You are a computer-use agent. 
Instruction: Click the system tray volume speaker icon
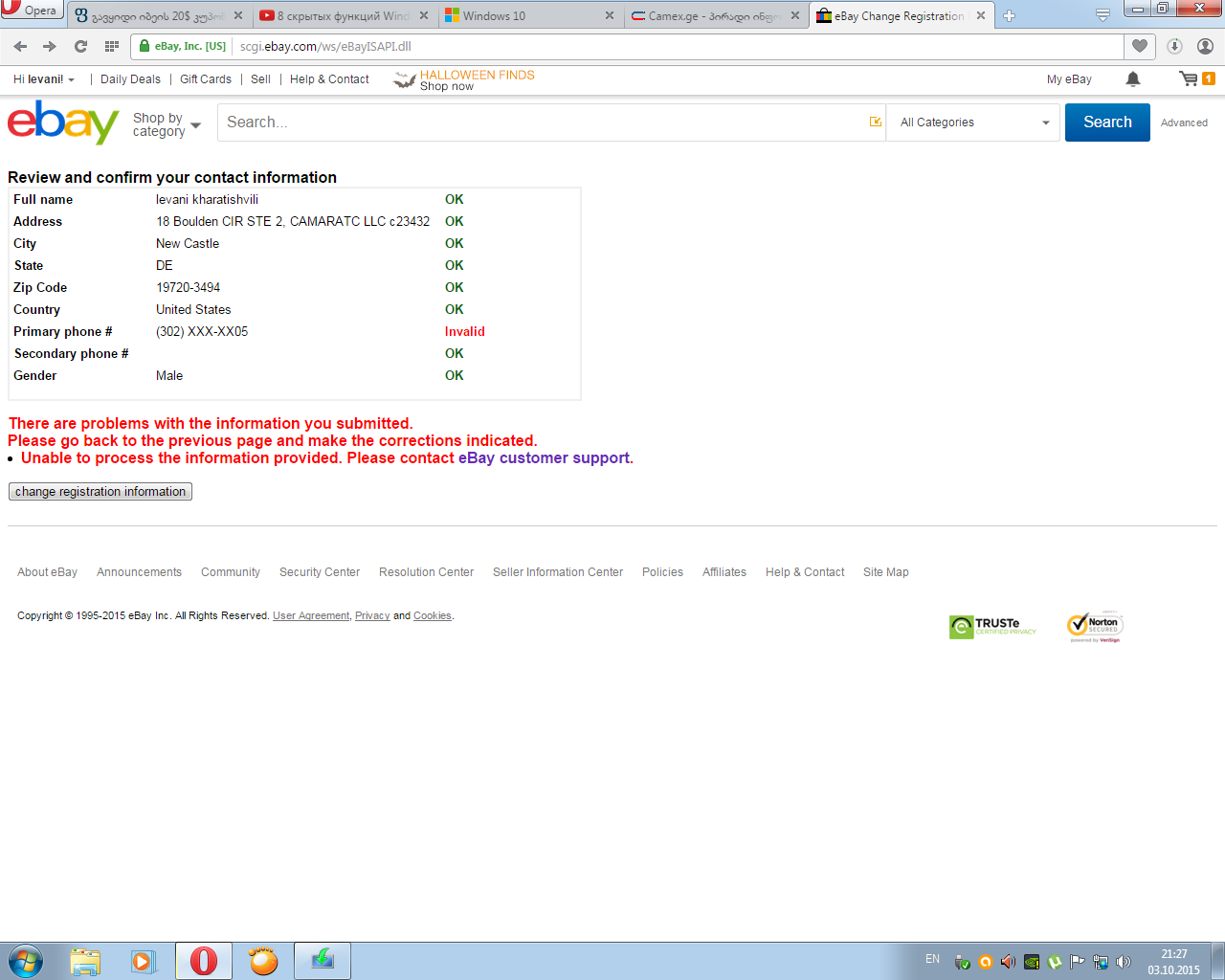[1124, 962]
